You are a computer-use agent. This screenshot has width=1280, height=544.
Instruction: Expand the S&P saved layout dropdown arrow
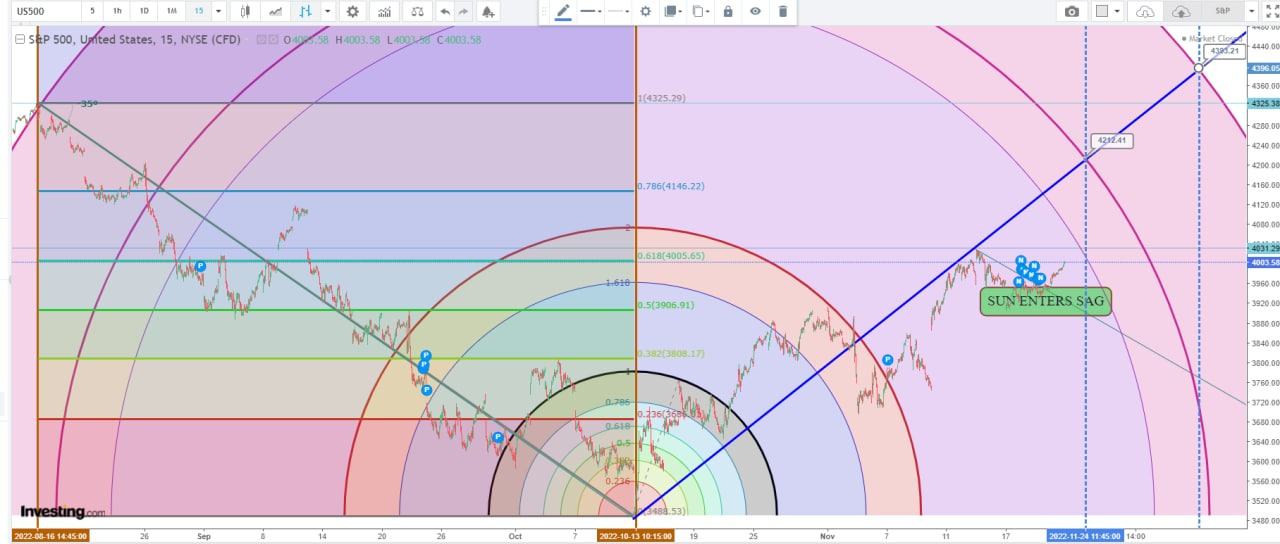pyautogui.click(x=1252, y=11)
